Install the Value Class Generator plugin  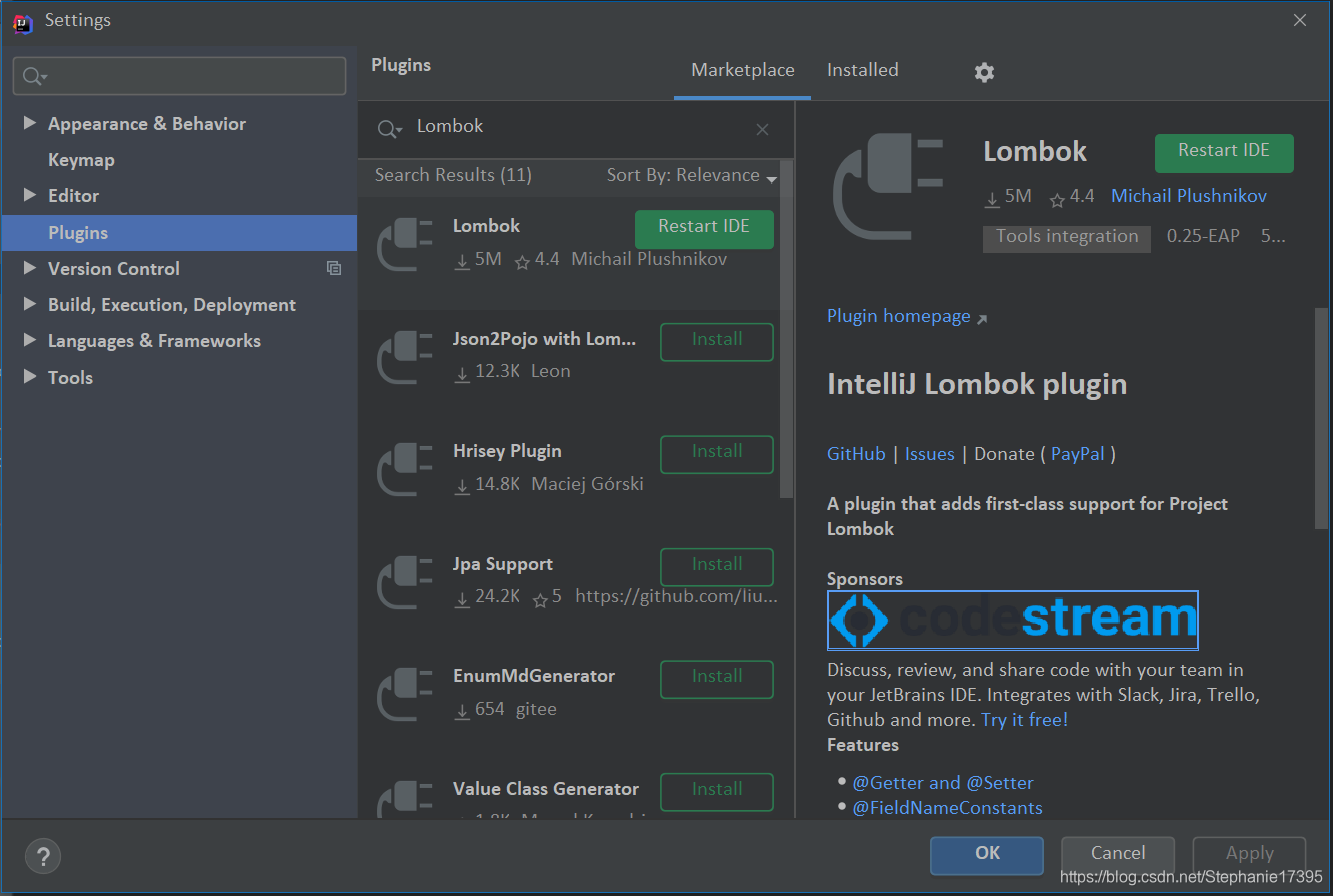pyautogui.click(x=717, y=792)
